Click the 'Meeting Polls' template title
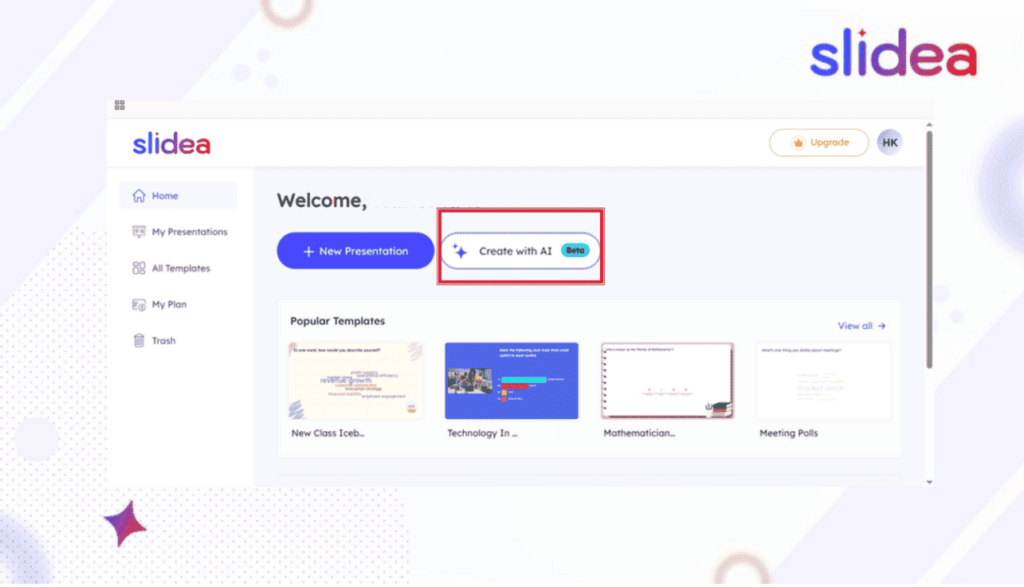This screenshot has width=1024, height=587. coord(788,433)
